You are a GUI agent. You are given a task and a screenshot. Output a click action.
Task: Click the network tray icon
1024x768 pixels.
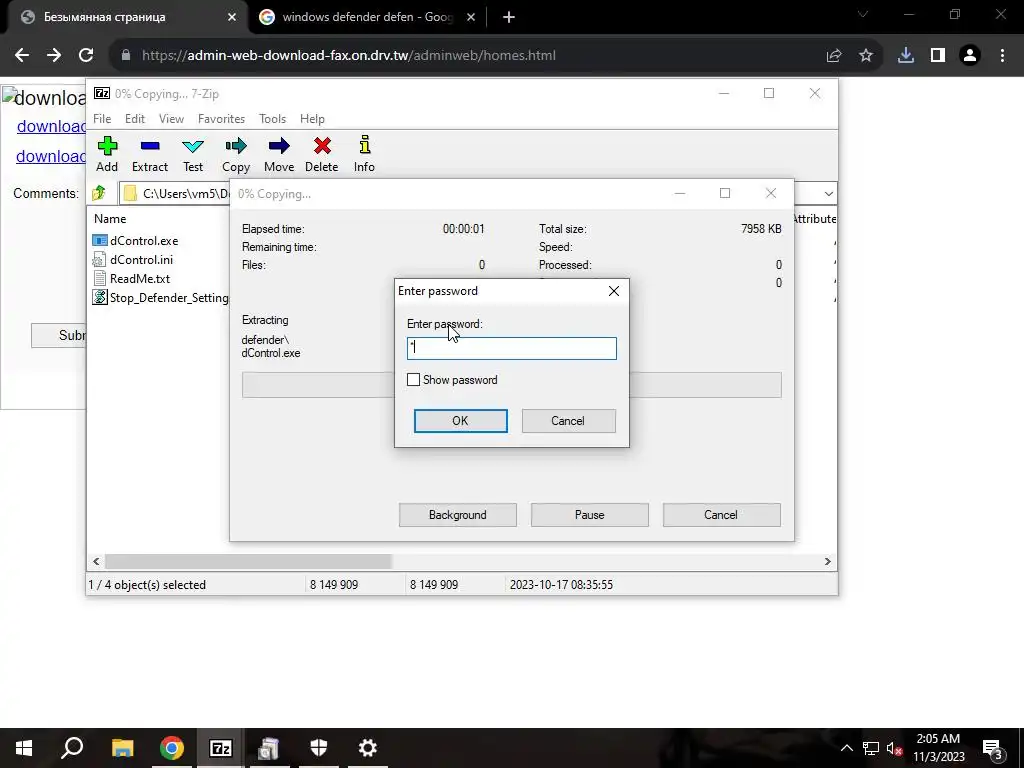871,748
